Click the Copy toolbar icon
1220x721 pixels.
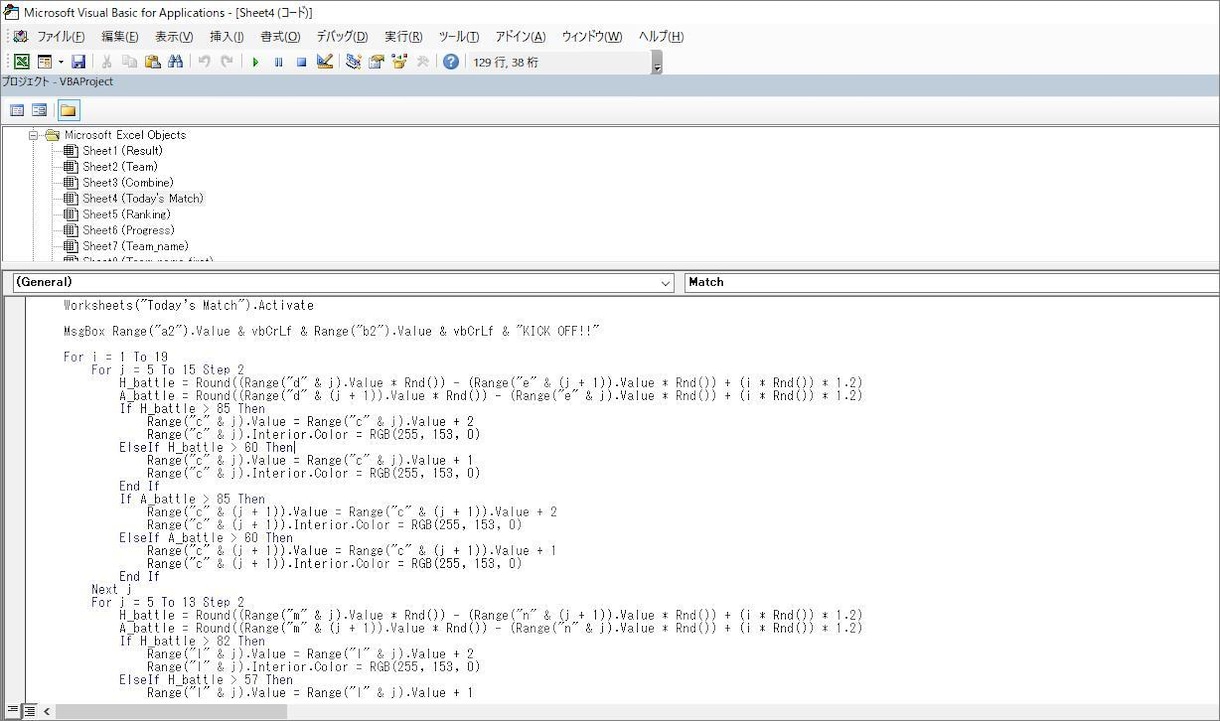tap(129, 62)
